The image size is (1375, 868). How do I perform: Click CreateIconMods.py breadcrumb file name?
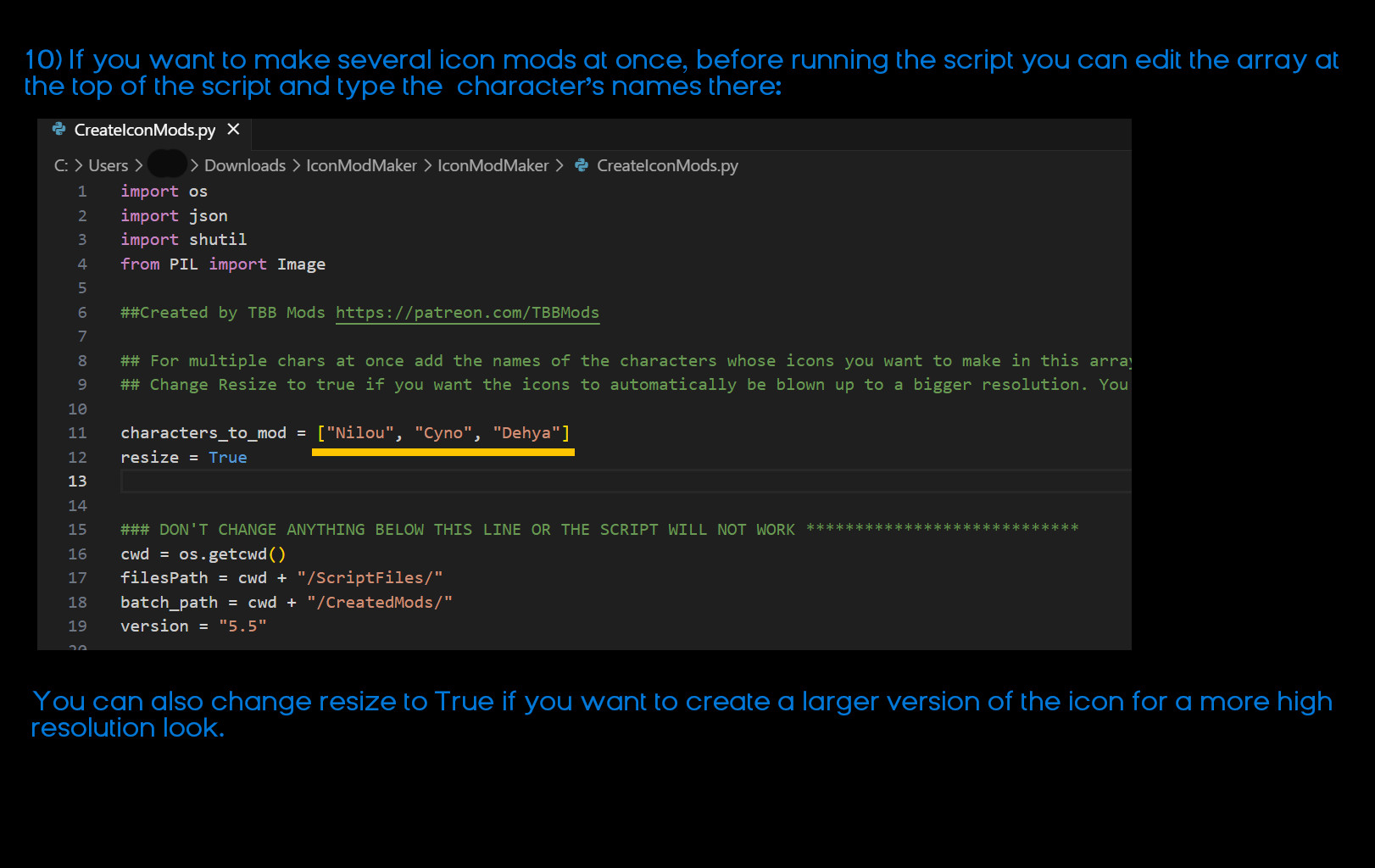click(x=667, y=165)
